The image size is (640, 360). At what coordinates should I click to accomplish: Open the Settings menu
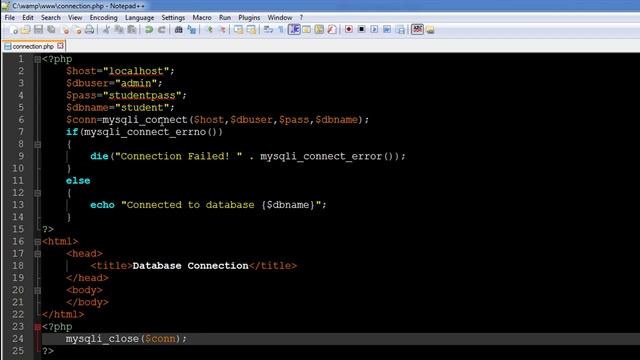click(x=173, y=18)
